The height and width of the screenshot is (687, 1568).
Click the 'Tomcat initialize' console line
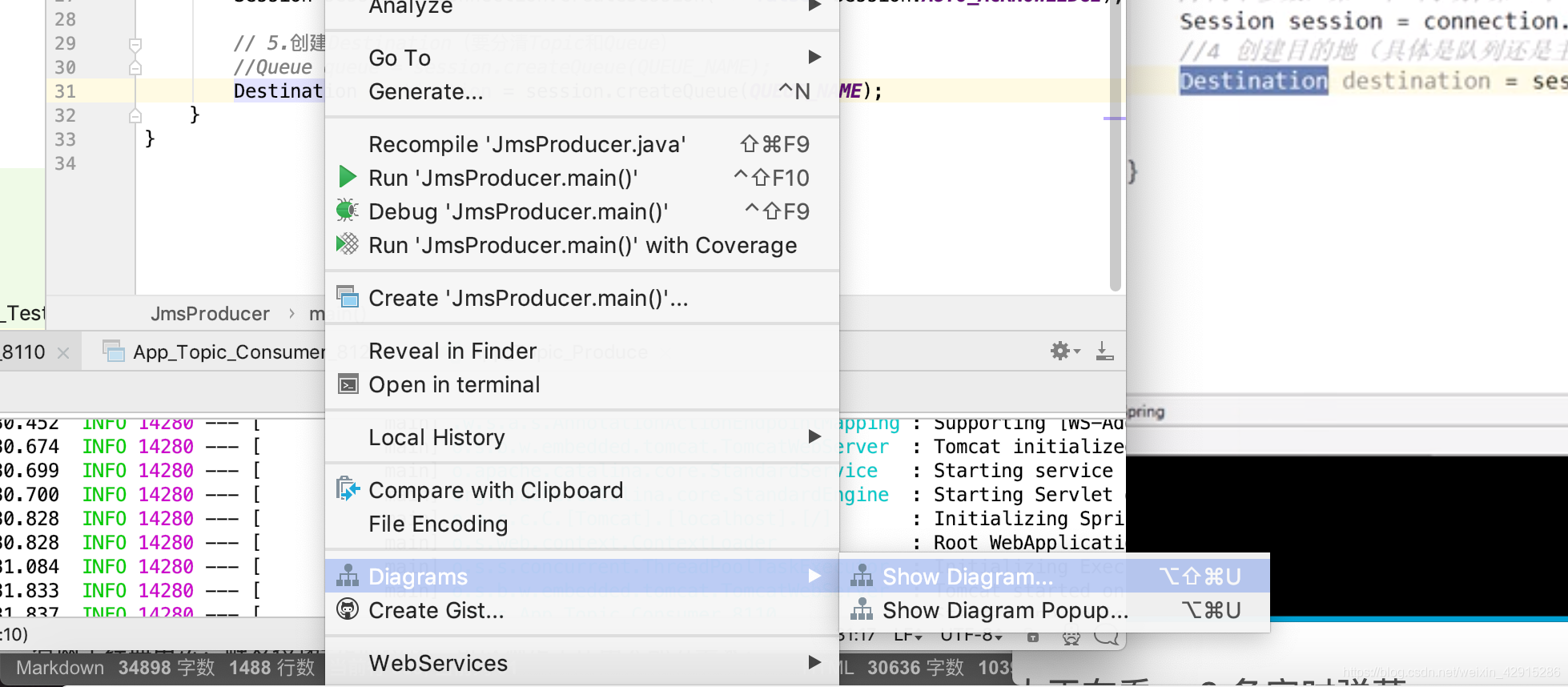tap(1029, 447)
